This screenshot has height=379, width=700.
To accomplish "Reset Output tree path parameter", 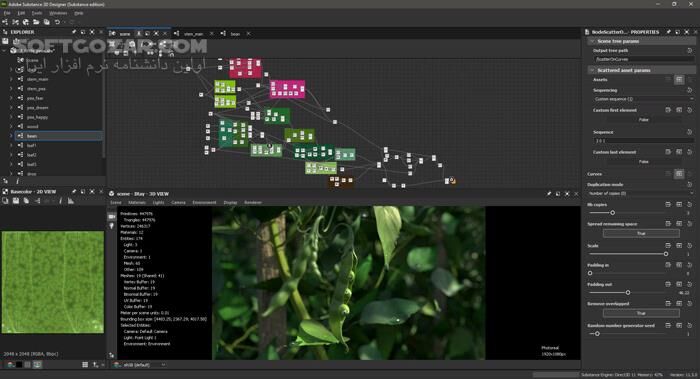I will [689, 50].
